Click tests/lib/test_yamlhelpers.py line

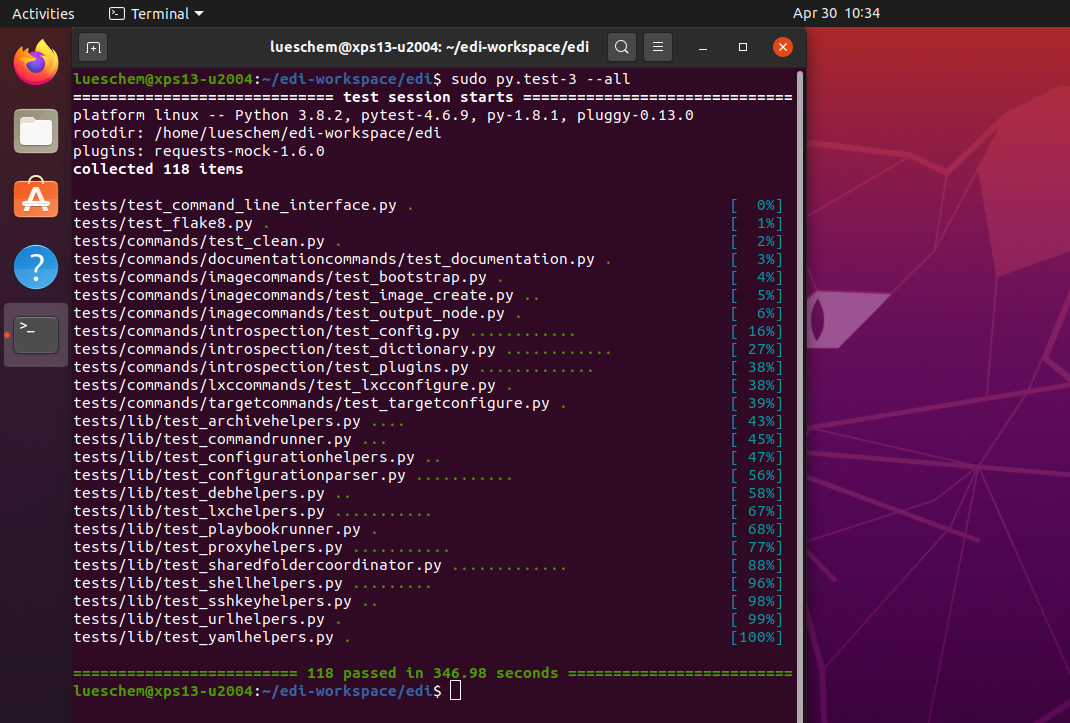click(x=427, y=637)
